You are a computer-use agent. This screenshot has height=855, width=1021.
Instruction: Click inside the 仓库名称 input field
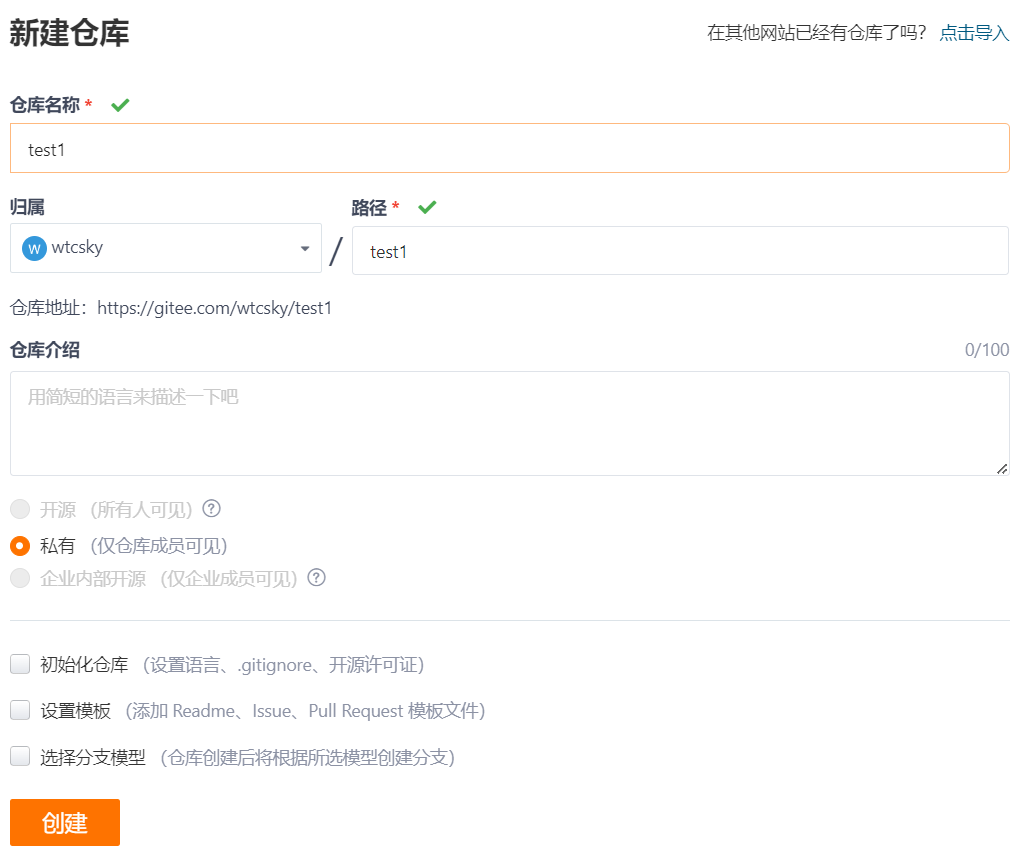510,148
